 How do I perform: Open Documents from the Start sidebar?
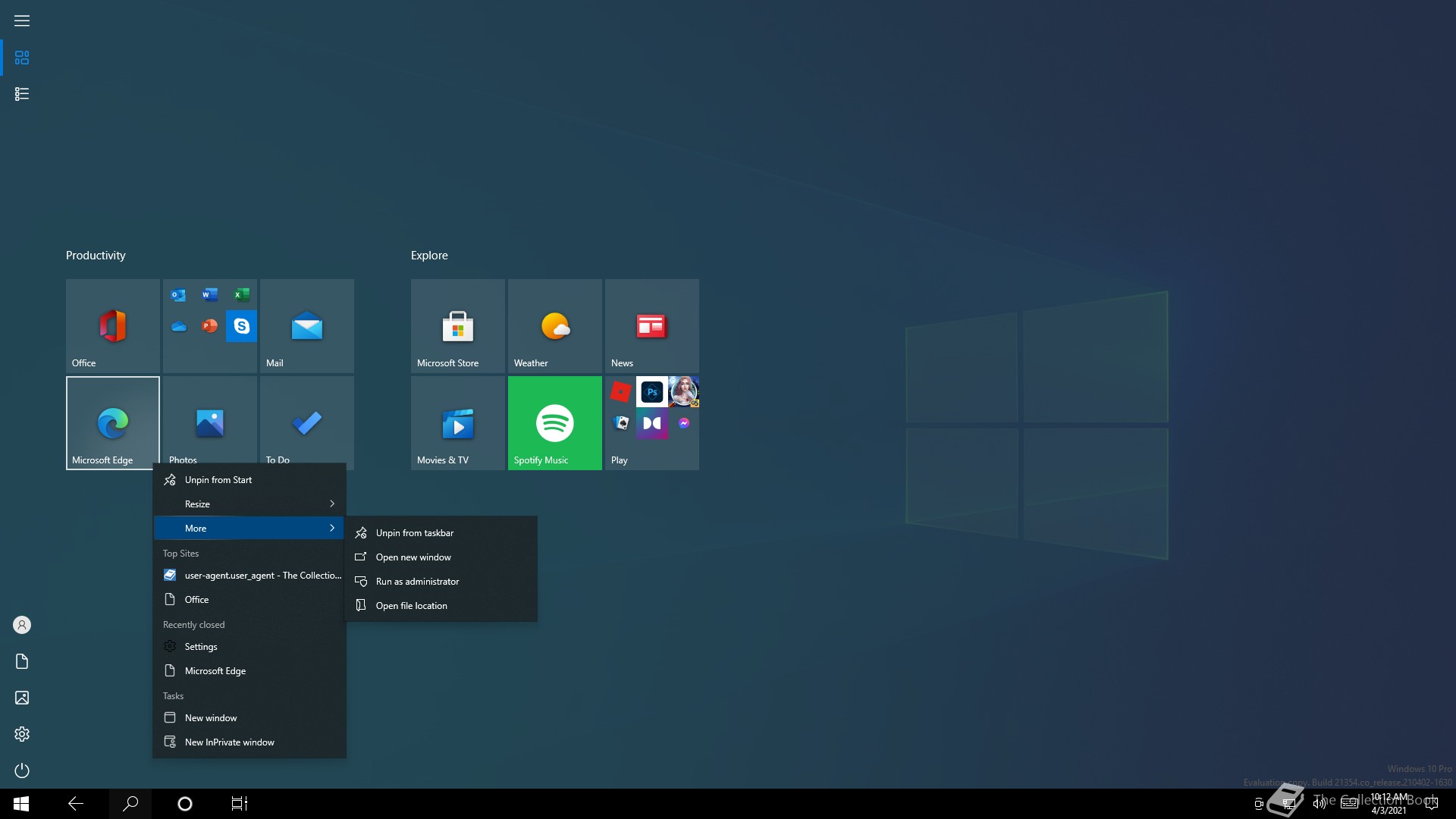[x=22, y=661]
